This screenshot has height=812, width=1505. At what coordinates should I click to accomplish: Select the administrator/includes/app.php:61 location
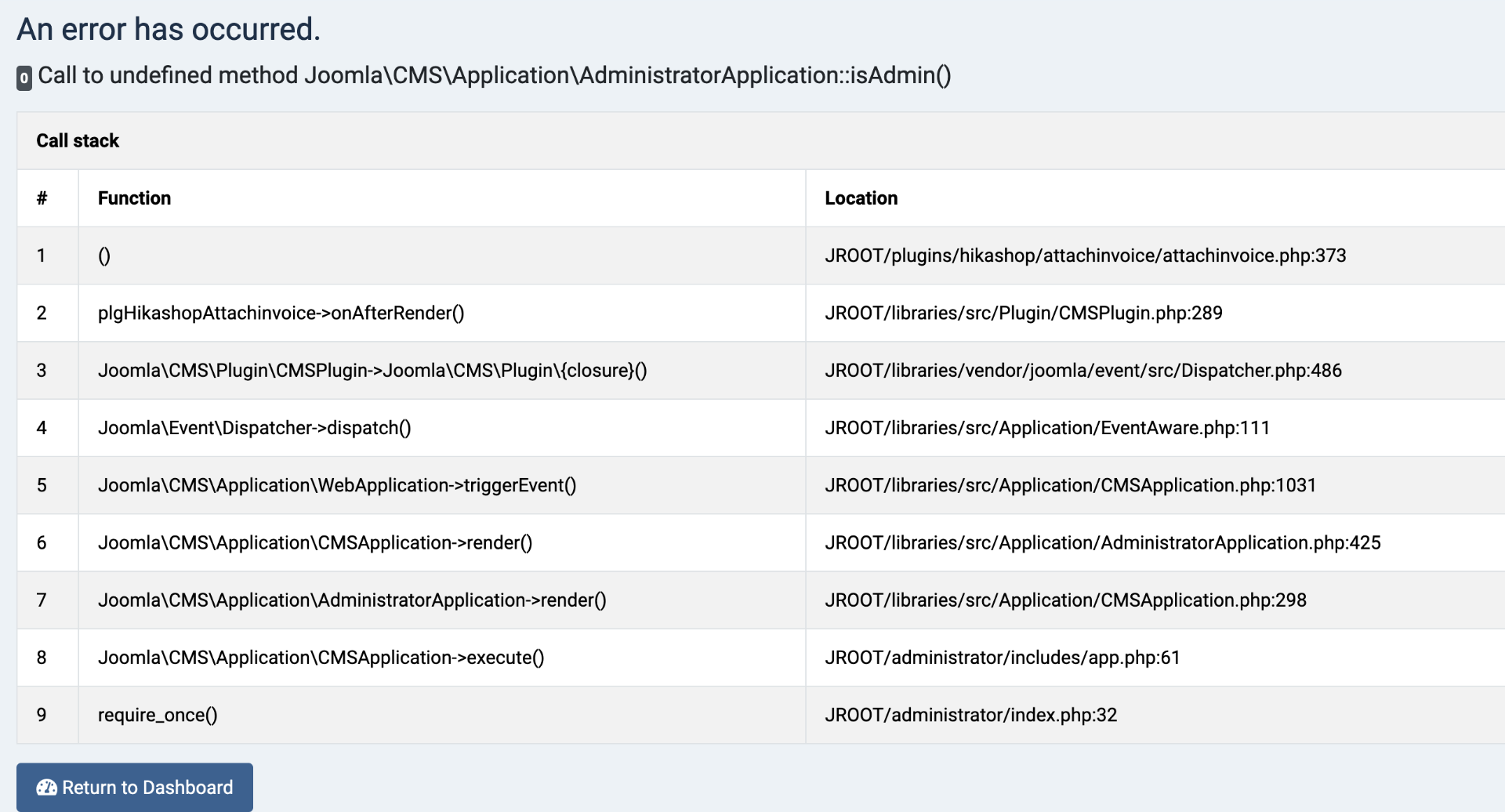tap(1002, 657)
